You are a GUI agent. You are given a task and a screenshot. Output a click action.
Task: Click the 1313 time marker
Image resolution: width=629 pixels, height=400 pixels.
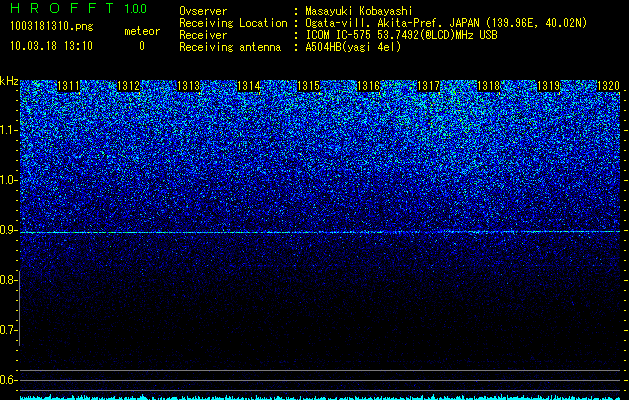pos(189,86)
